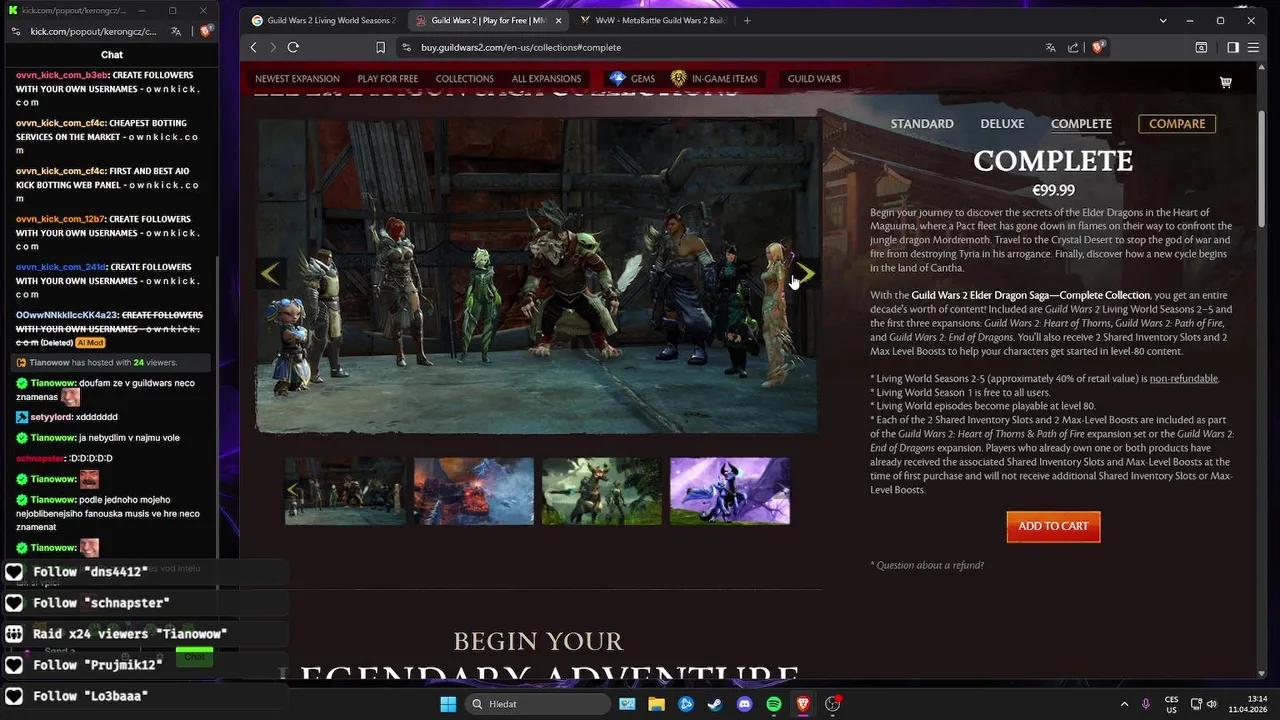Viewport: 1280px width, 720px height.
Task: Open Steam from the taskbar
Action: 715,704
